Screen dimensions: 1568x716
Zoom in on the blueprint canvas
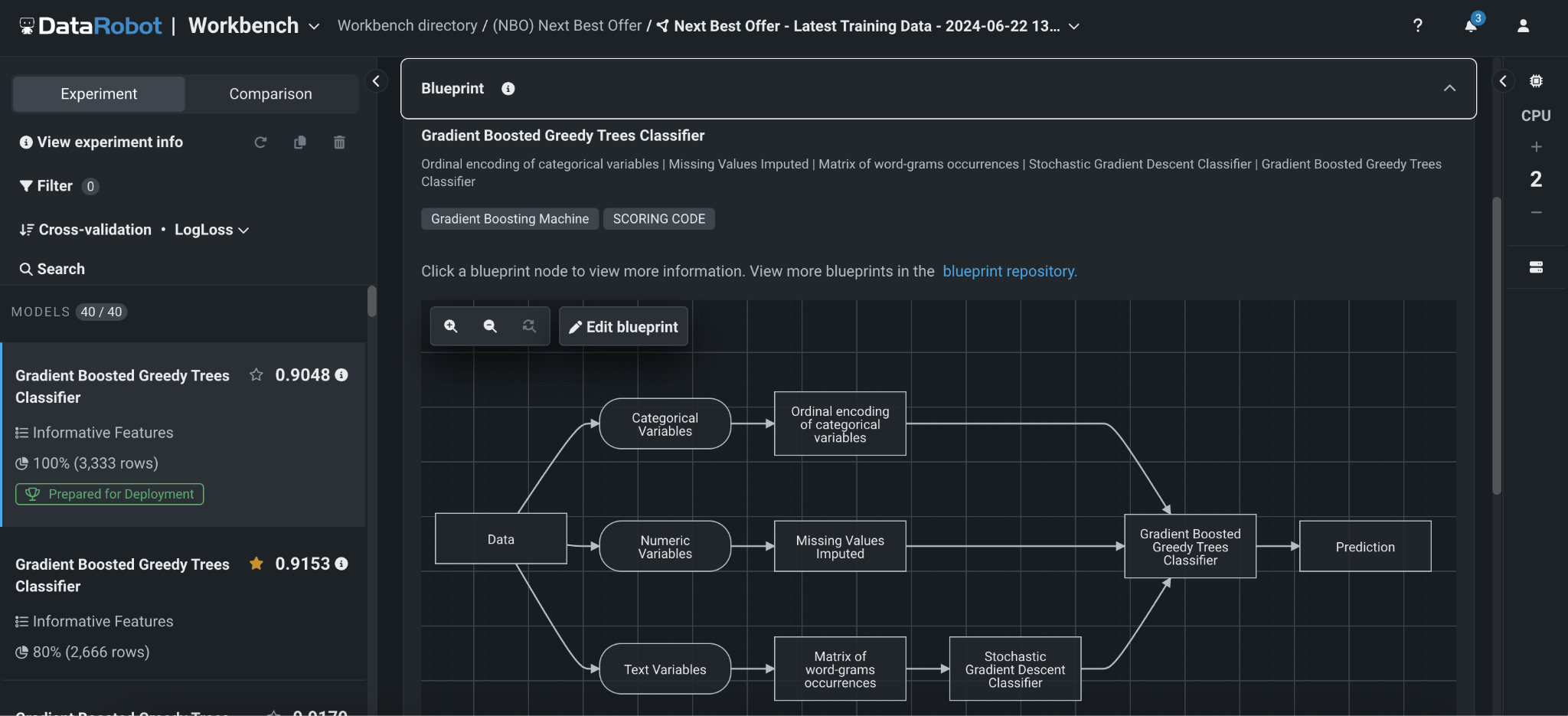[x=450, y=326]
